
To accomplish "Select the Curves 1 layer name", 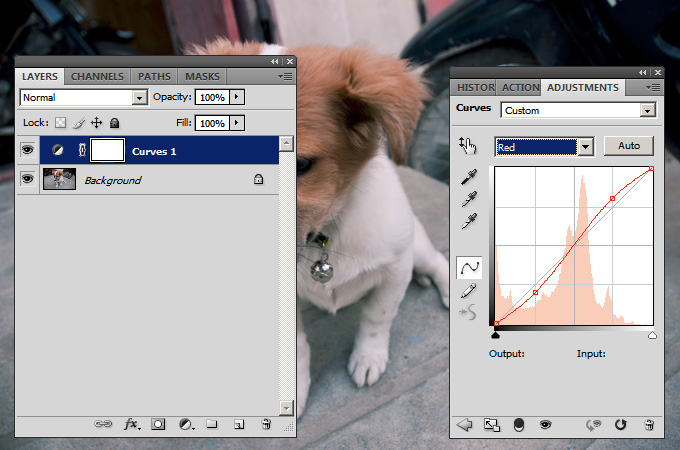I will click(154, 151).
